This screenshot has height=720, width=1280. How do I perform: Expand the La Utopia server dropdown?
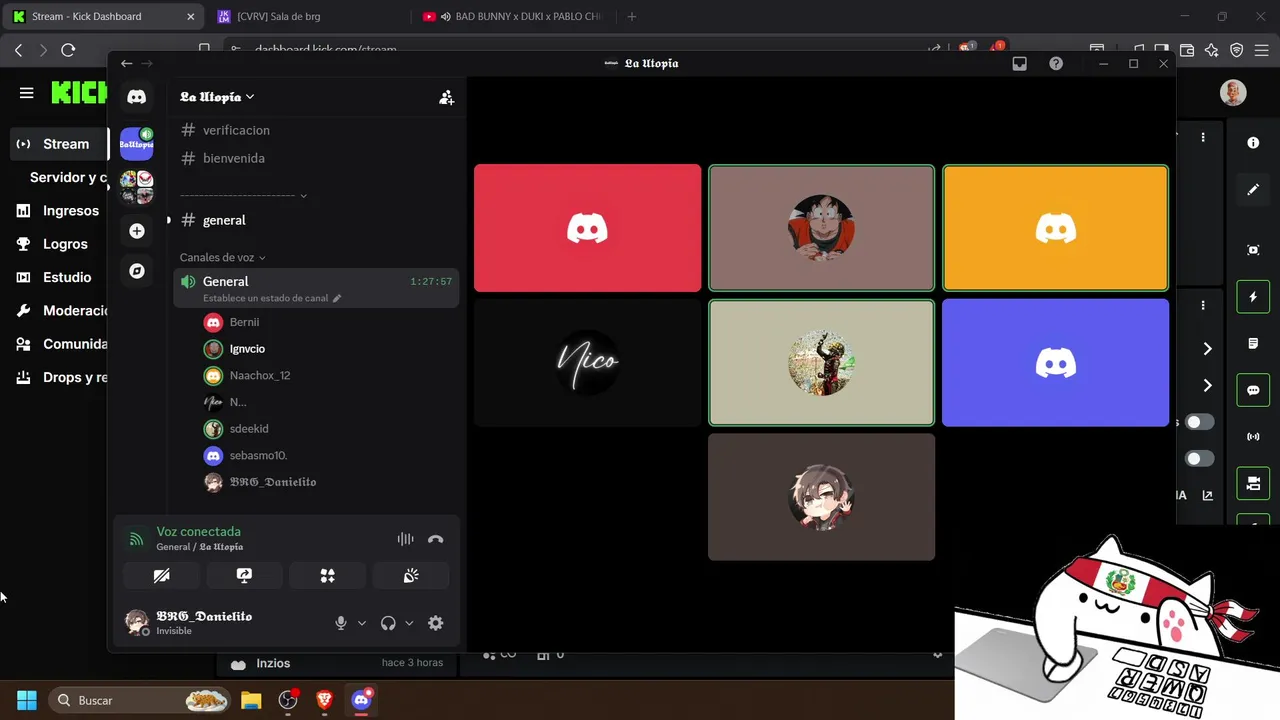pyautogui.click(x=250, y=97)
